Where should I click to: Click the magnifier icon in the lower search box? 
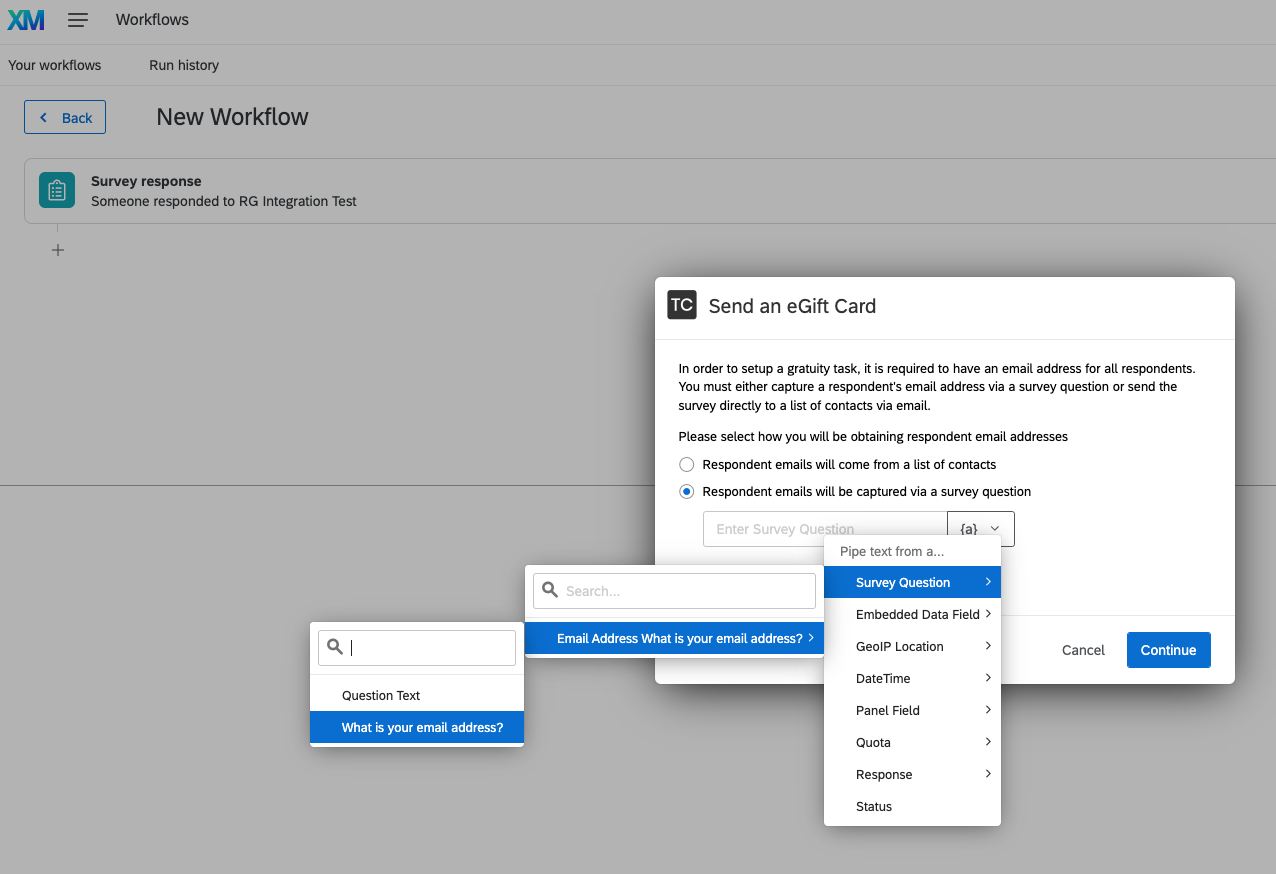pyautogui.click(x=334, y=648)
